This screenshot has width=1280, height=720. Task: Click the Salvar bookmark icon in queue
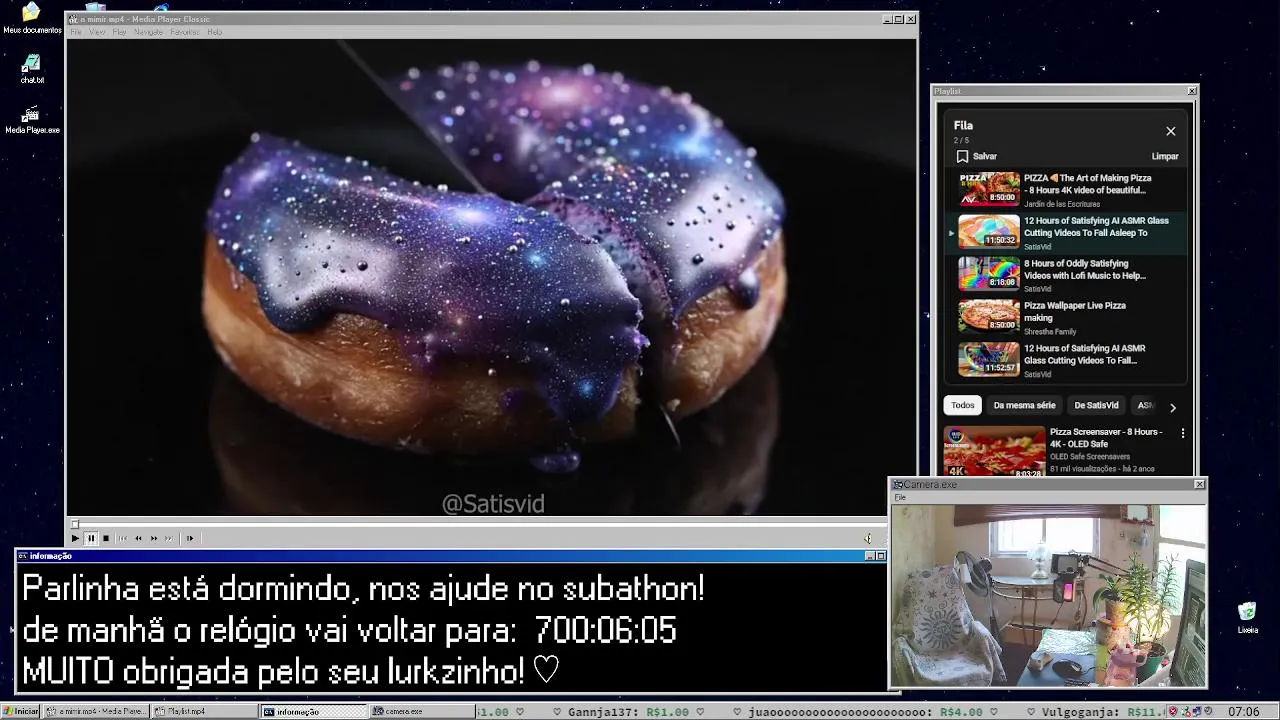(x=962, y=156)
